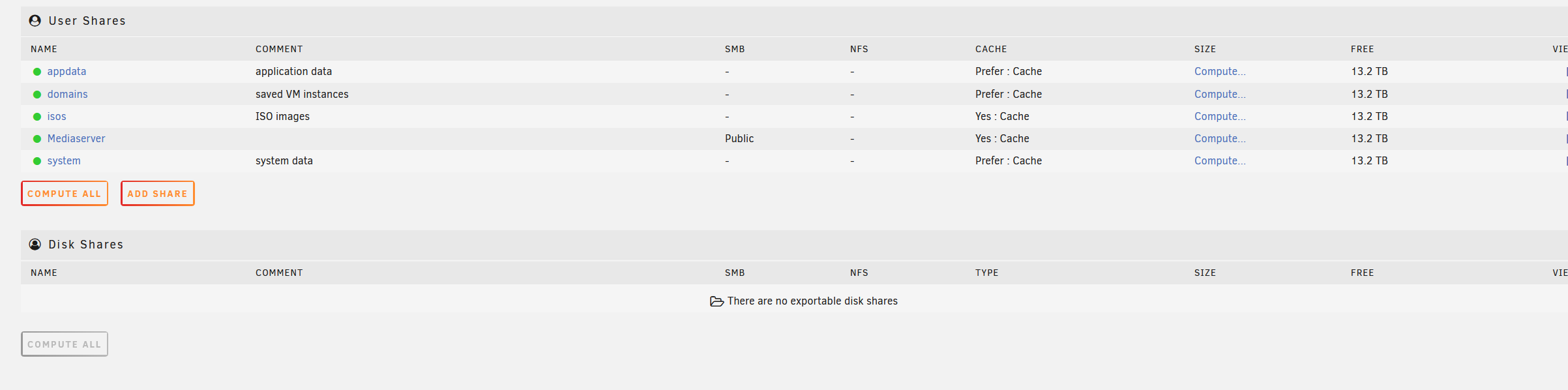Click the open folder icon by no exportable shares
This screenshot has height=390, width=1568.
click(717, 301)
